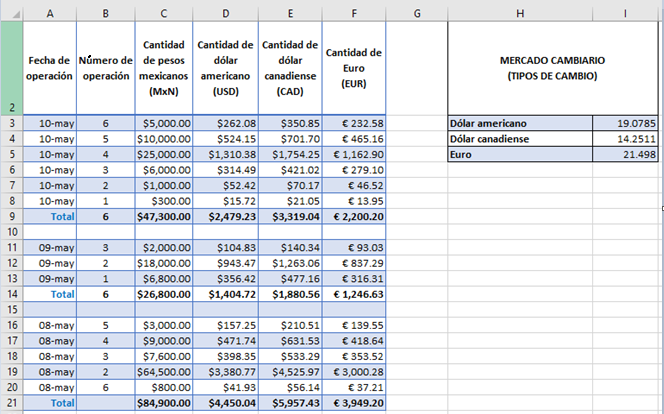Click the Cantidad de dólar americano header
Screen dimensions: 664x414
[226, 68]
